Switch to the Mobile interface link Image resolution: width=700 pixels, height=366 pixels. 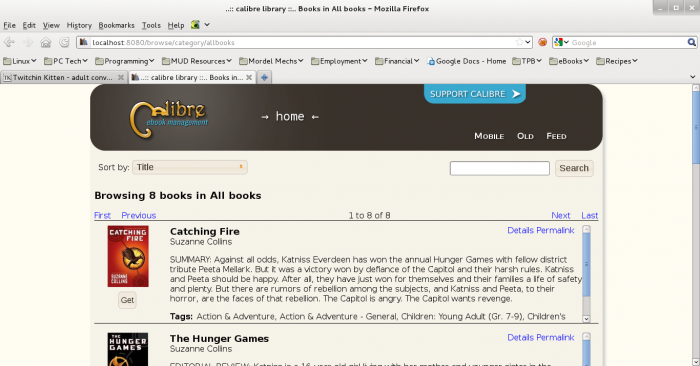(489, 136)
